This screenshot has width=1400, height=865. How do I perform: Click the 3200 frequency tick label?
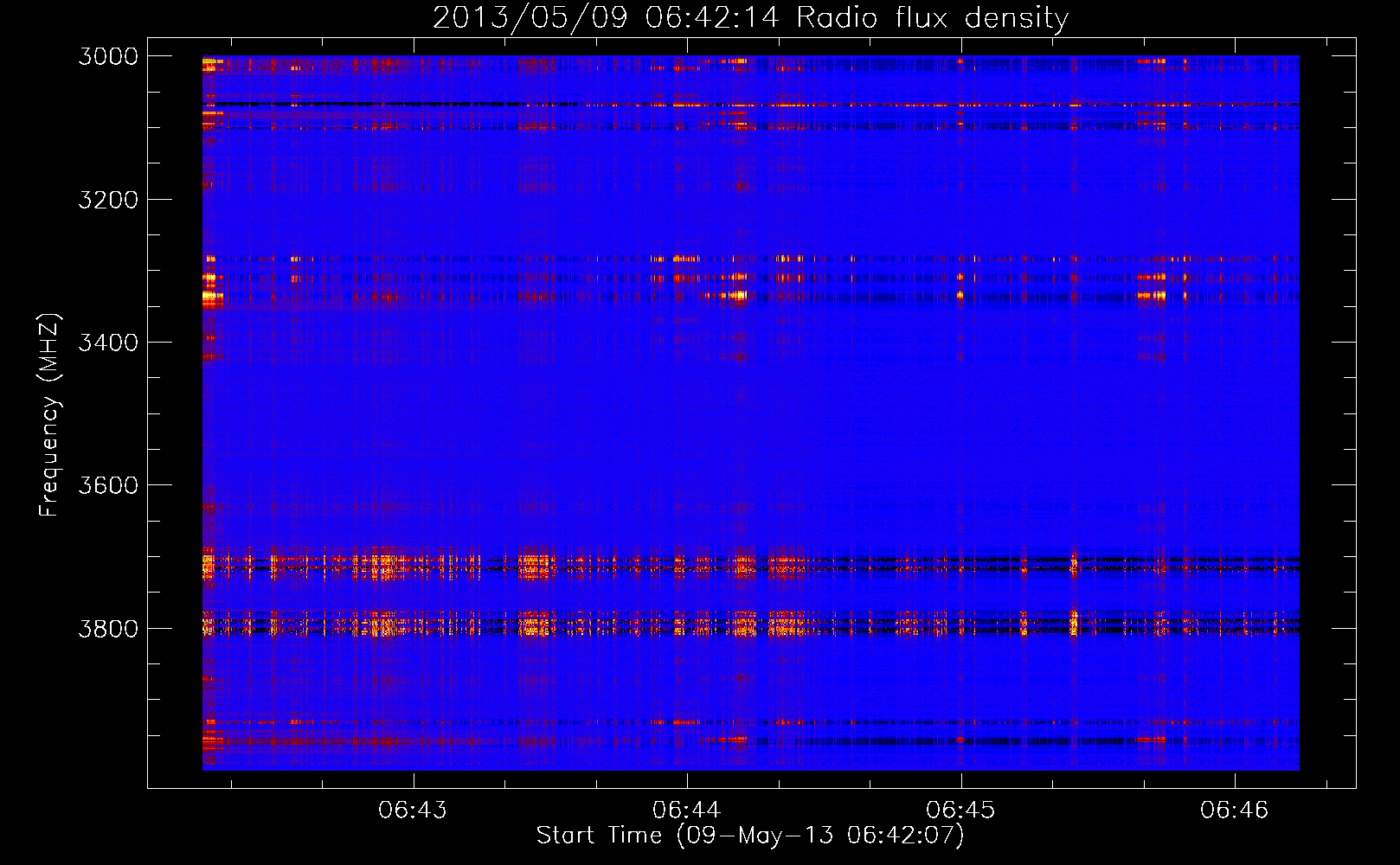click(108, 199)
